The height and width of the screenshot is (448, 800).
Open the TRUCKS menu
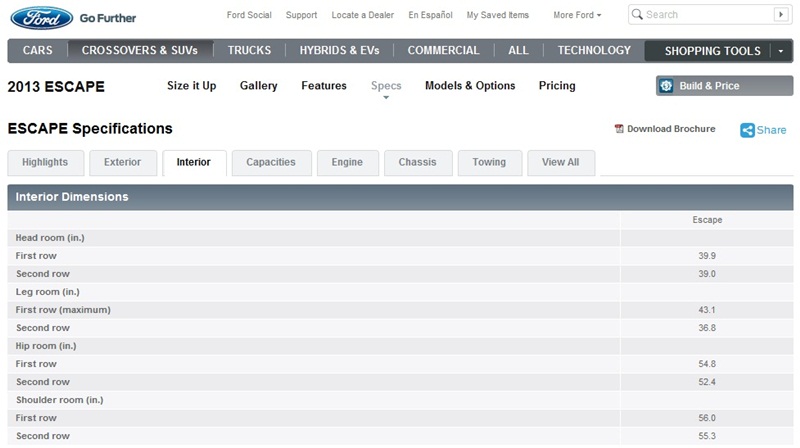[x=249, y=51]
